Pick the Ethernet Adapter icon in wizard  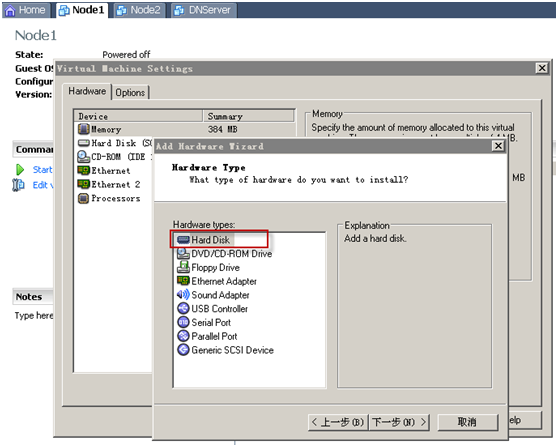pos(183,281)
